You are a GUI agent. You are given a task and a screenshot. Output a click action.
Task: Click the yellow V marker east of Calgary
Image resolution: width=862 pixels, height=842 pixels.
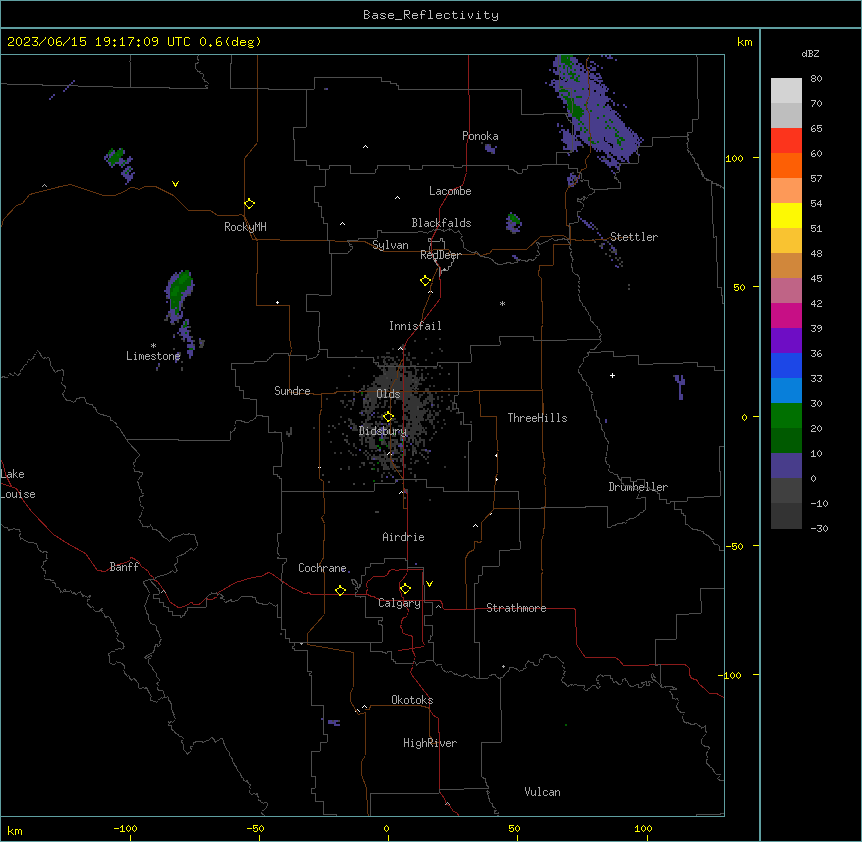pyautogui.click(x=429, y=584)
